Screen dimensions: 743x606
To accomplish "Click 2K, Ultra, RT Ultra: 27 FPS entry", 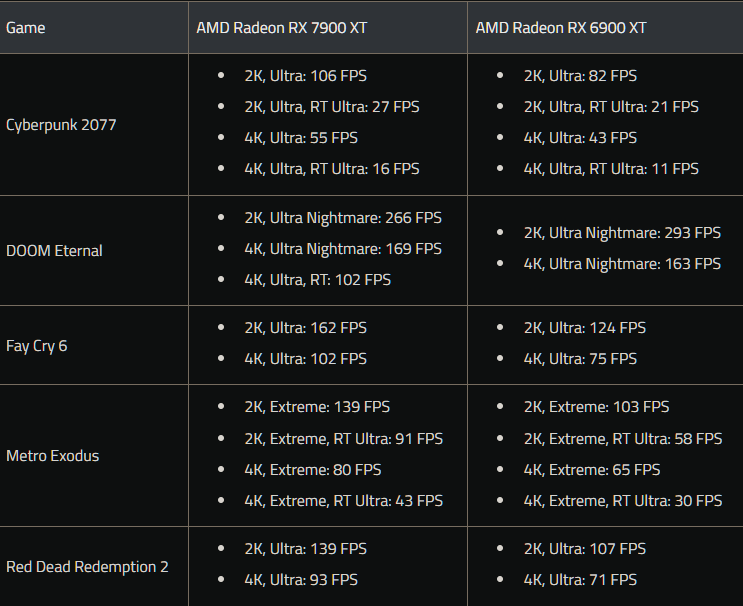I will coord(332,107).
